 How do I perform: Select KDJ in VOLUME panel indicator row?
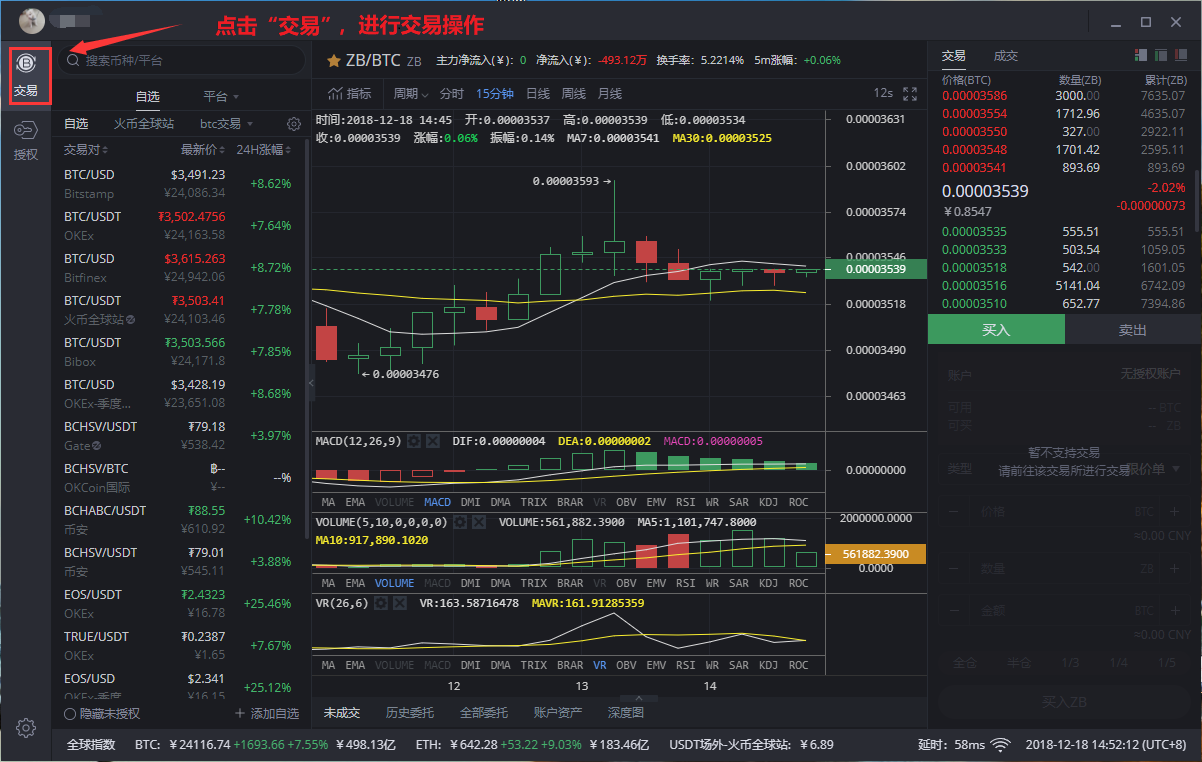pos(768,583)
